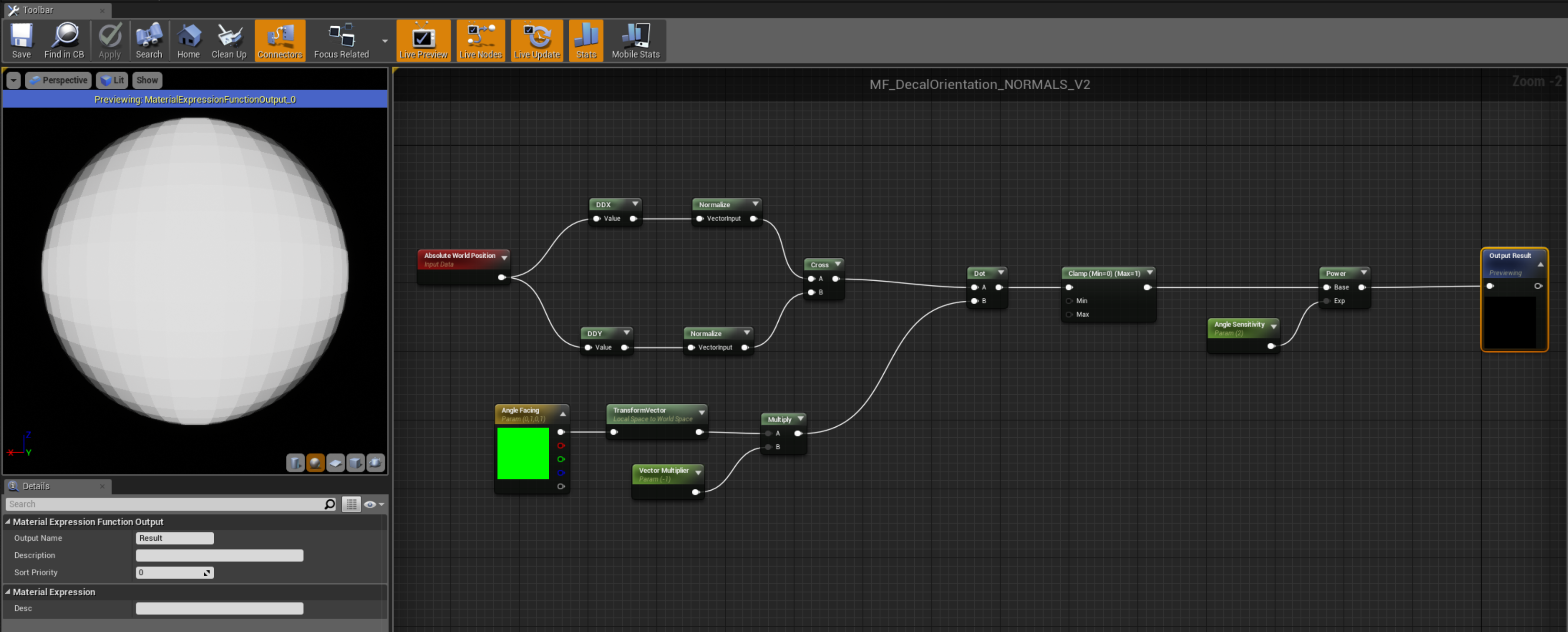Toggle Live Nodes in the toolbar
The height and width of the screenshot is (632, 1568).
pyautogui.click(x=480, y=40)
